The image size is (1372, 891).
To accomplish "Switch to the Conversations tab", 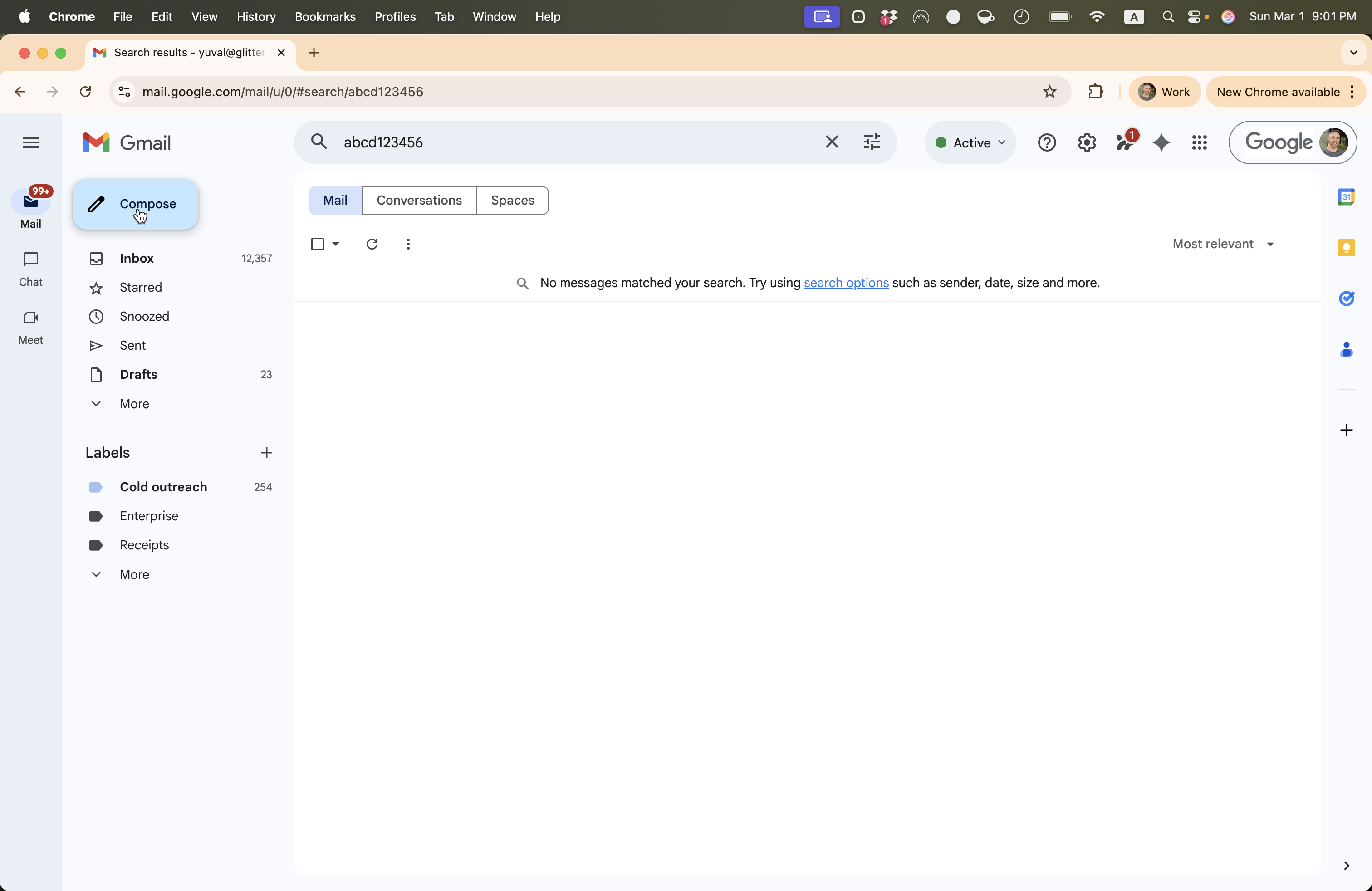I will point(419,200).
